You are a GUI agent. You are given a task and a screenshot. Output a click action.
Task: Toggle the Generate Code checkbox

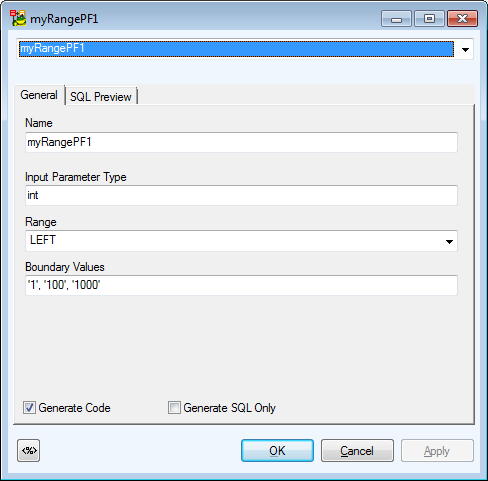coord(29,408)
